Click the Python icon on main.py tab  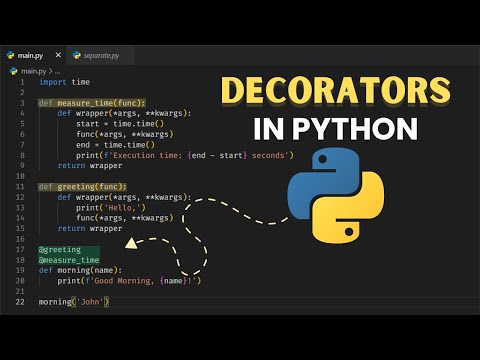click(x=11, y=55)
